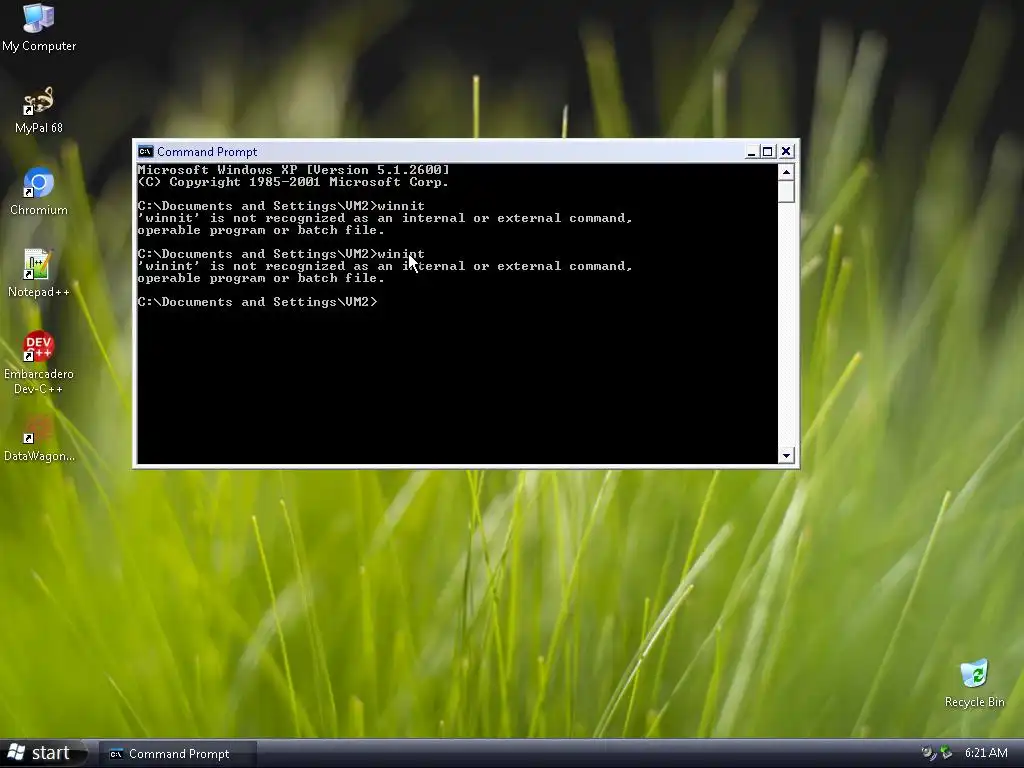Select the DataWagon desktop shortcut
This screenshot has width=1024, height=768.
pos(39,438)
